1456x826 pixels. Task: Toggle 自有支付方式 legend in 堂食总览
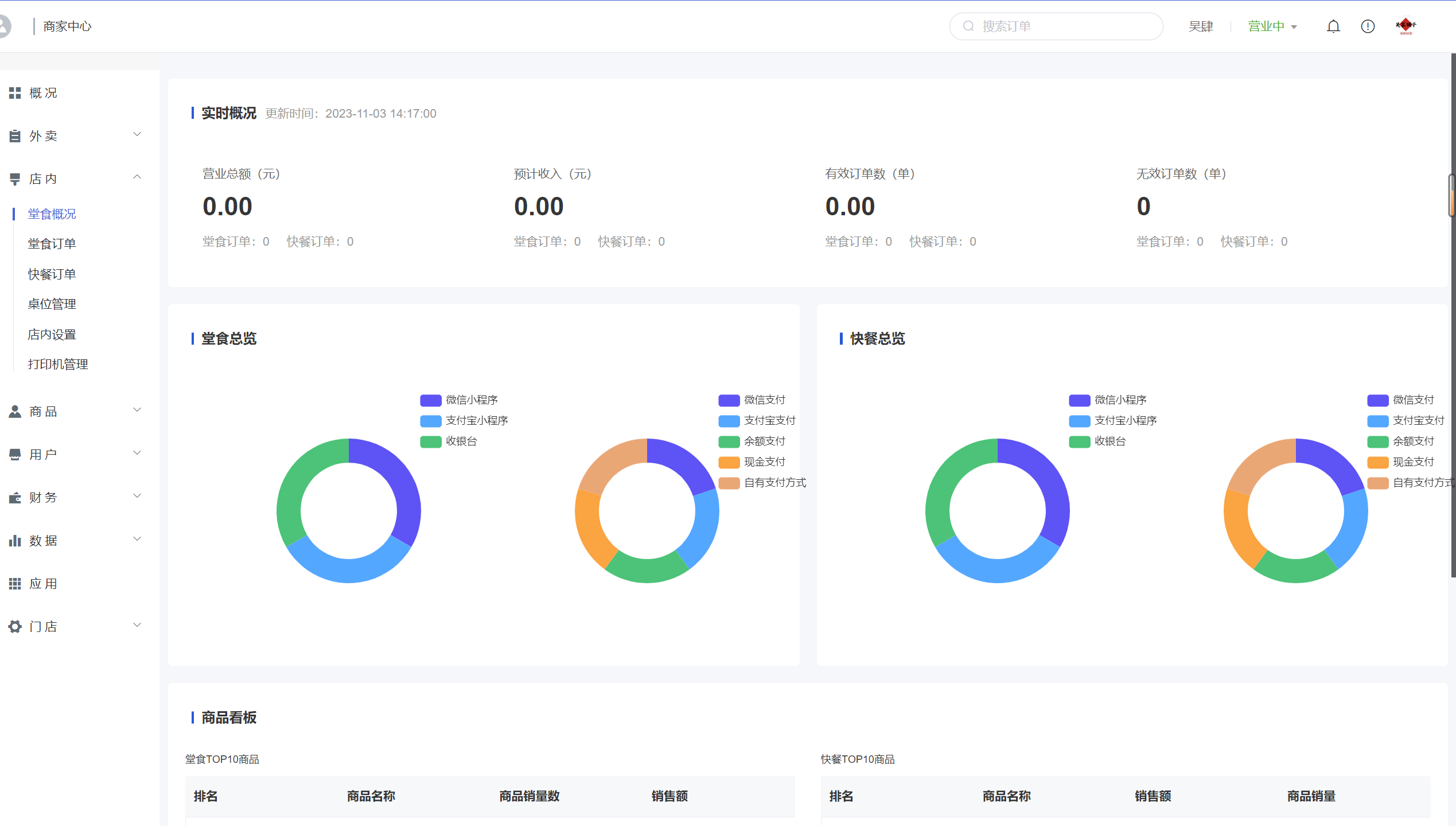coord(762,483)
